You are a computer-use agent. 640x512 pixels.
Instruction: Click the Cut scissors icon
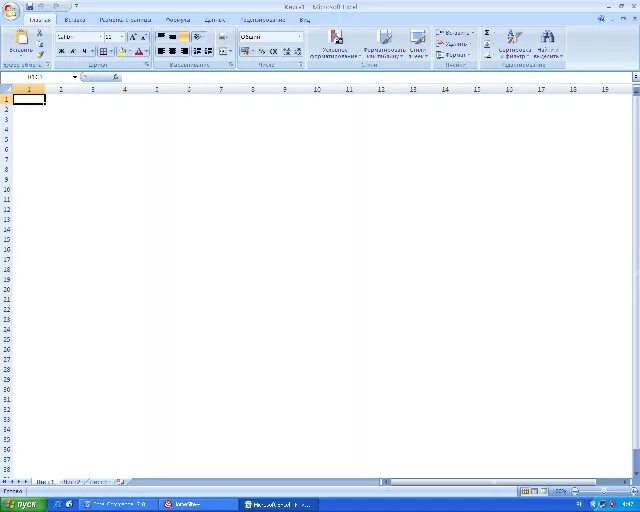pos(40,33)
